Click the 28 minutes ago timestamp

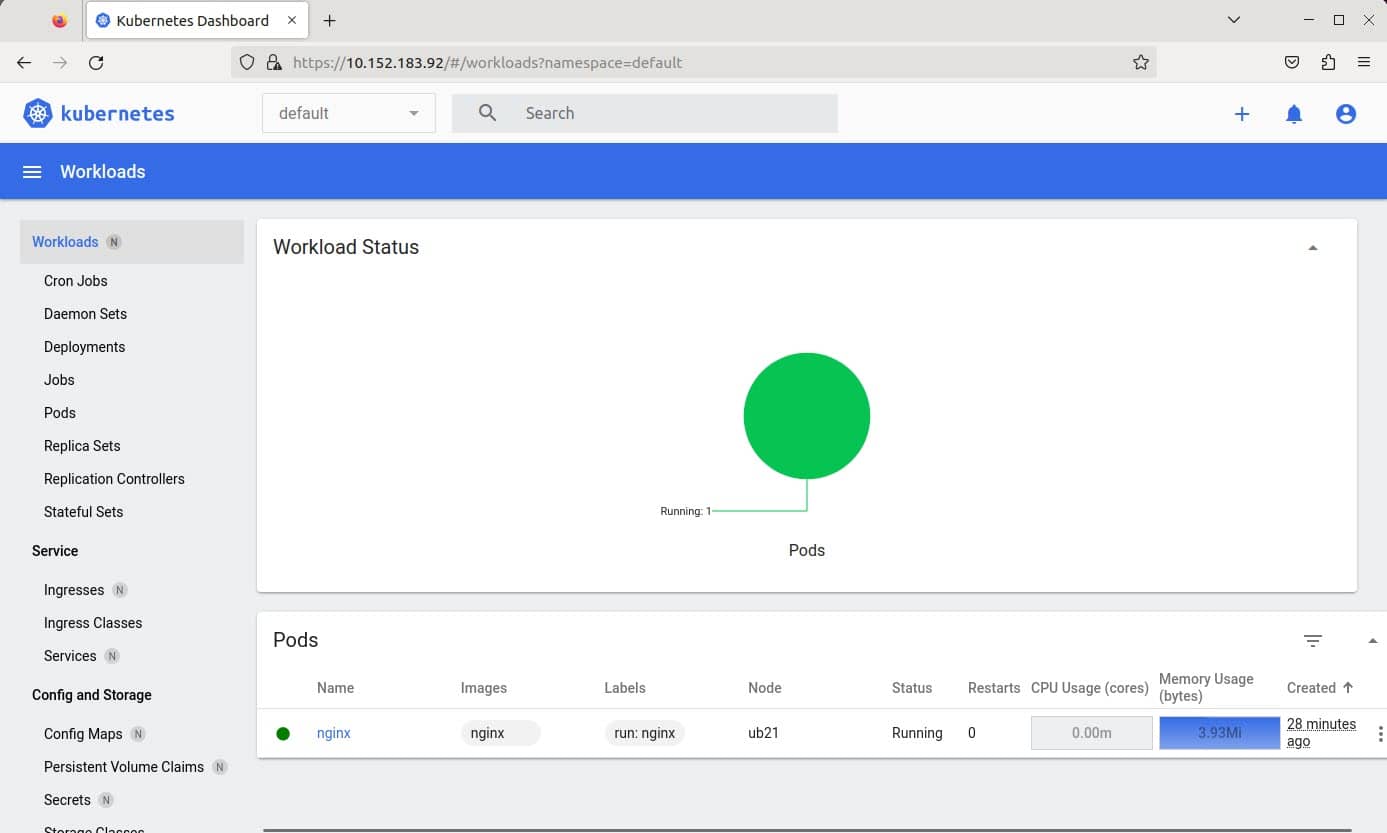pos(1321,733)
